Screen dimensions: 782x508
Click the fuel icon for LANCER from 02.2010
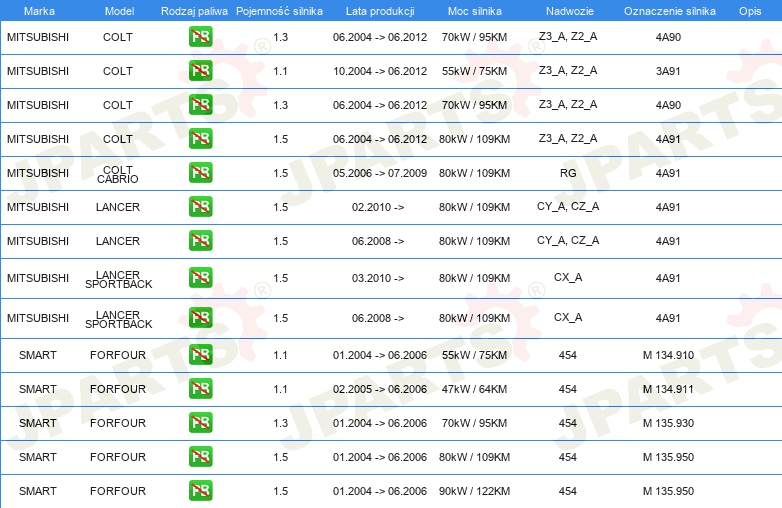(200, 206)
